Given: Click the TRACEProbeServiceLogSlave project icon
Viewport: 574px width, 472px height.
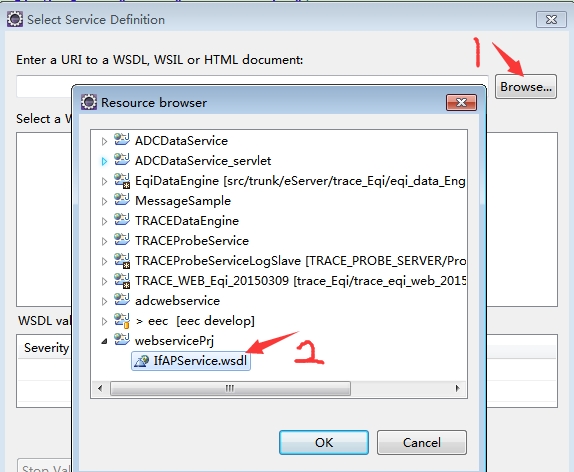Looking at the screenshot, I should pyautogui.click(x=122, y=260).
